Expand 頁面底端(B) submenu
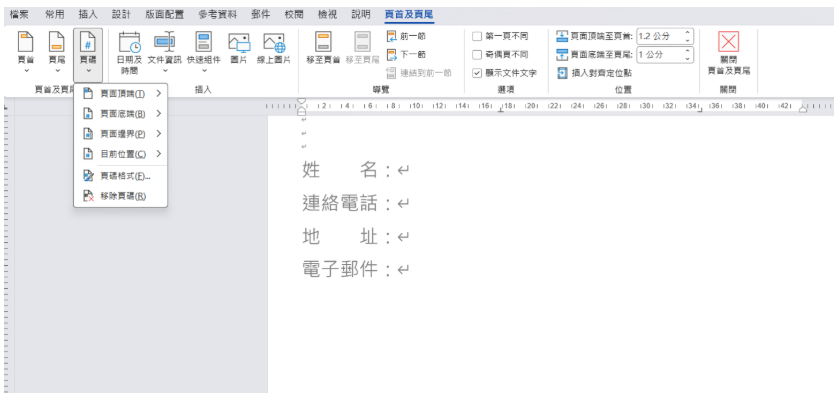 click(x=121, y=113)
